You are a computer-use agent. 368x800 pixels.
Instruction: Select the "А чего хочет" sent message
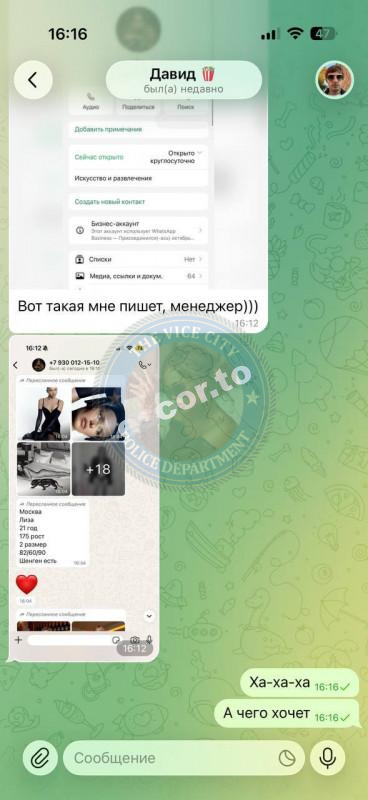(286, 713)
